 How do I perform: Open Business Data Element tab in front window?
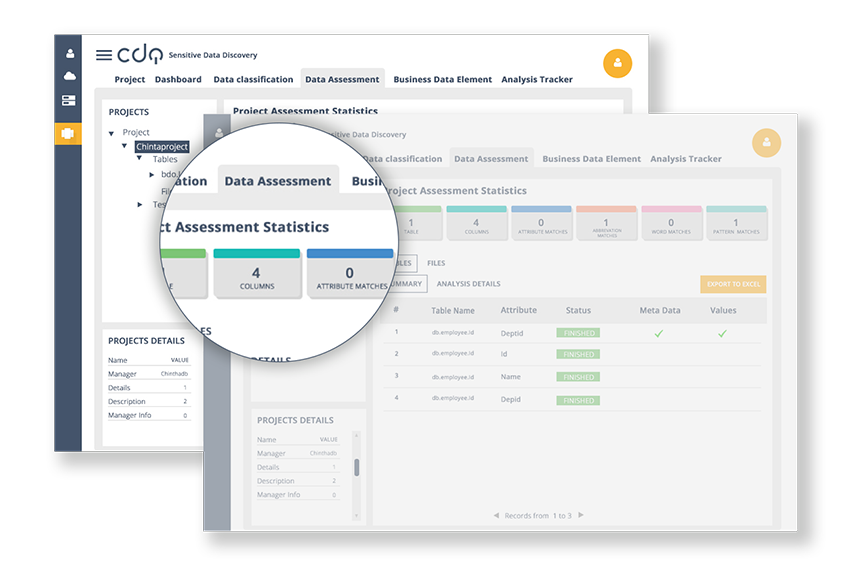coord(591,159)
